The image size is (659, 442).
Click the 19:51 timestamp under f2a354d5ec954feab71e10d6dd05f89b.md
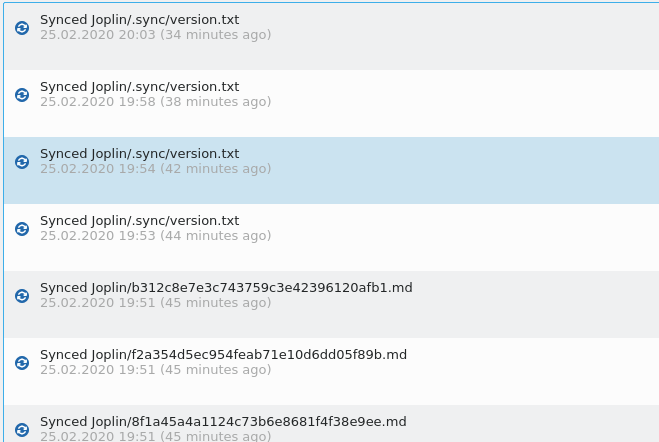(x=98, y=370)
